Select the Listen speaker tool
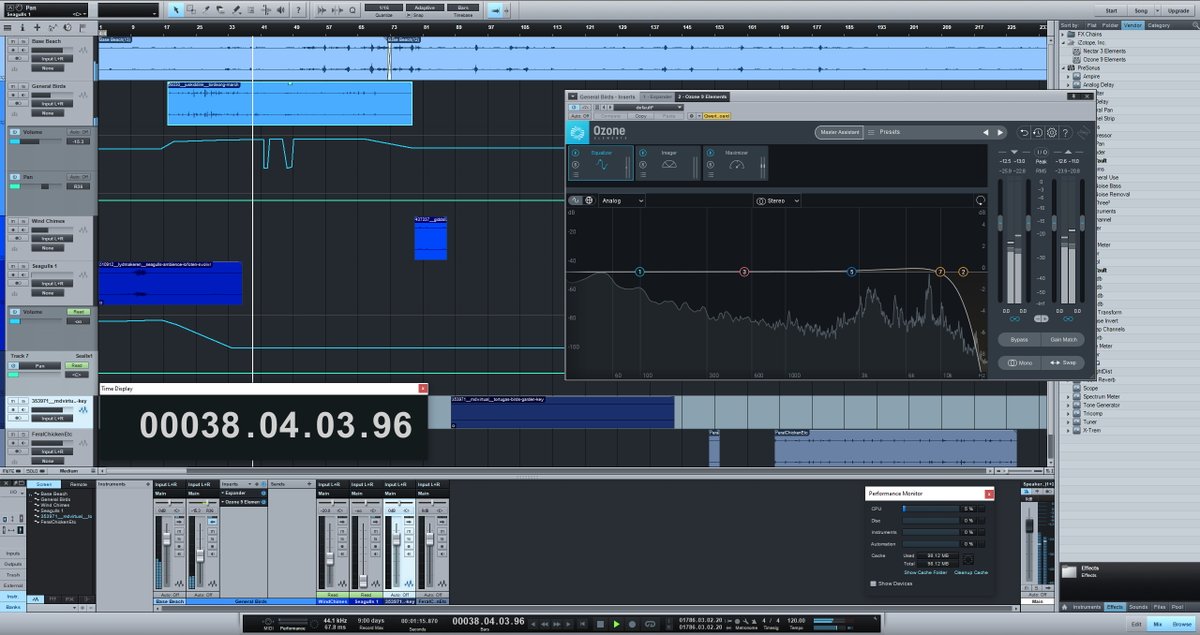This screenshot has width=1200, height=635. pos(280,10)
